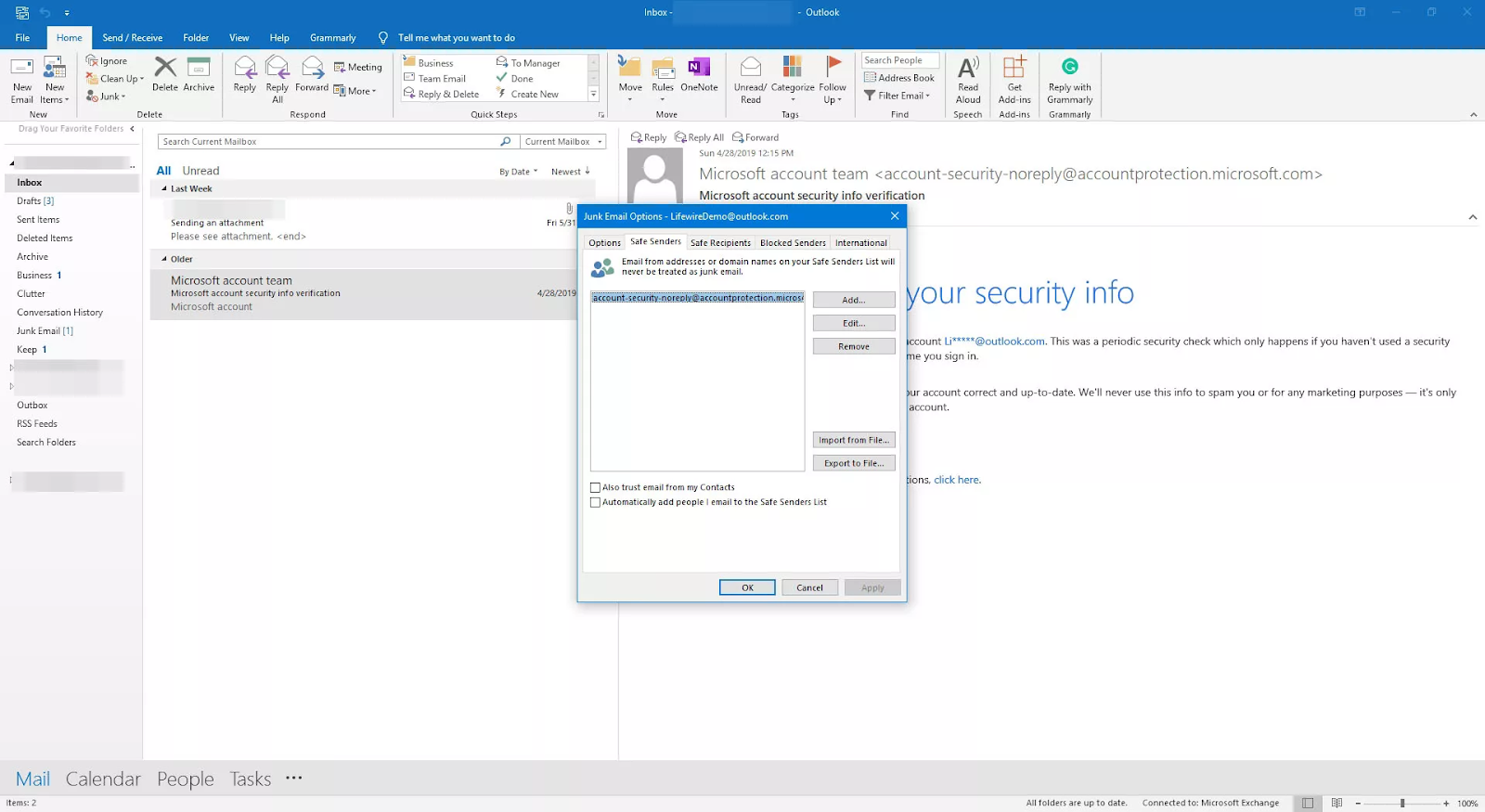1485x812 pixels.
Task: Click the Delete X icon
Action: coord(165,67)
